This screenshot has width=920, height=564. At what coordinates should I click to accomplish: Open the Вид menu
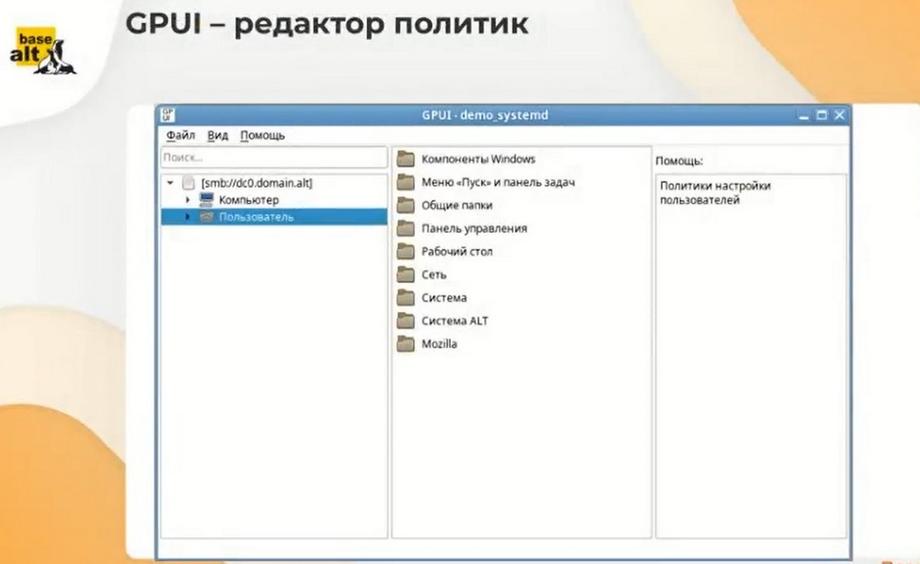[218, 136]
